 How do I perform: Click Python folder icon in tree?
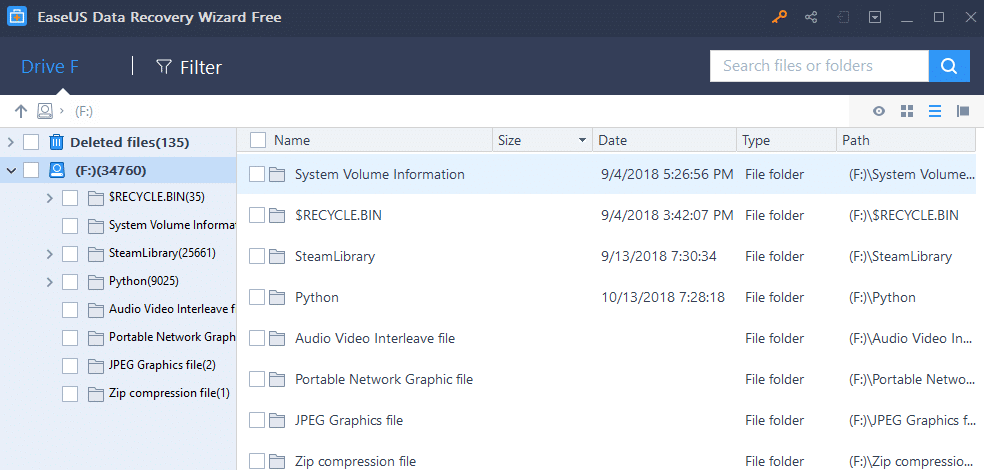tap(95, 282)
